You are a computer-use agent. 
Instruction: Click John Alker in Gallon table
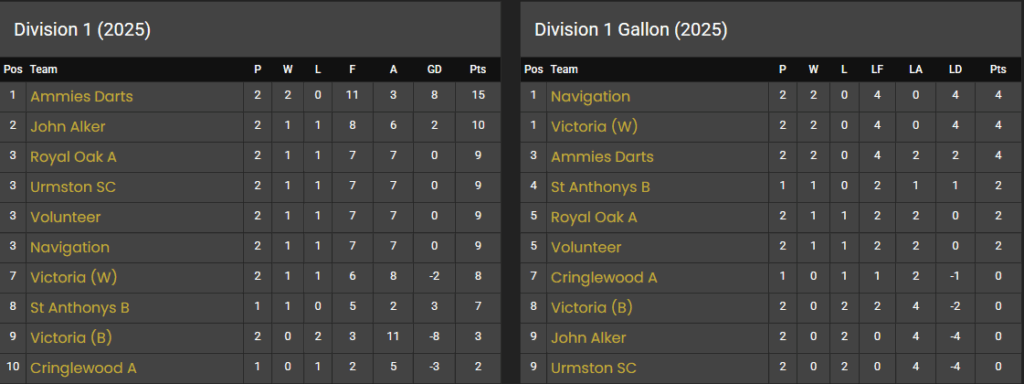click(588, 338)
